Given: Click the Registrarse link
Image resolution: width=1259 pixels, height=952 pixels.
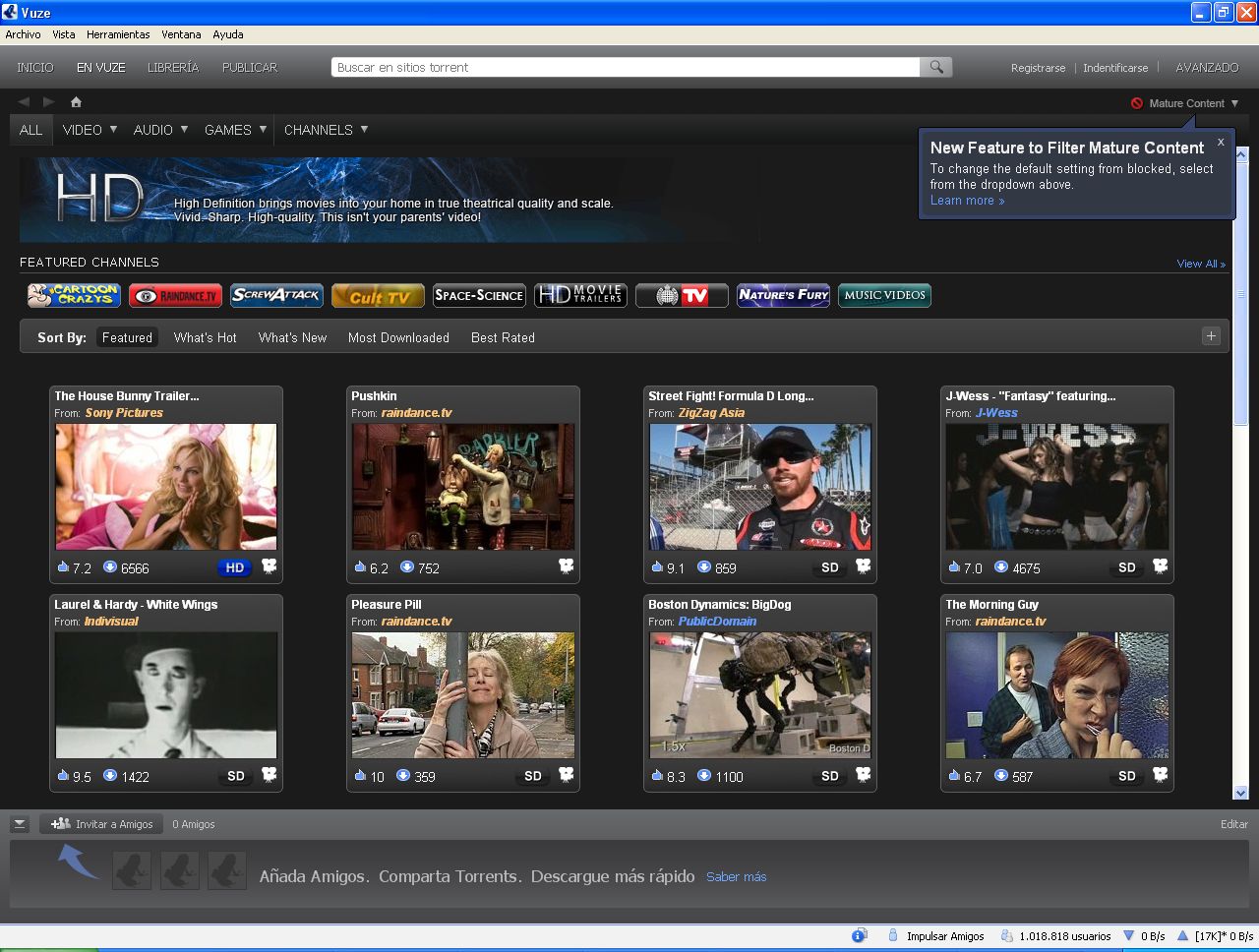Looking at the screenshot, I should pos(1038,68).
